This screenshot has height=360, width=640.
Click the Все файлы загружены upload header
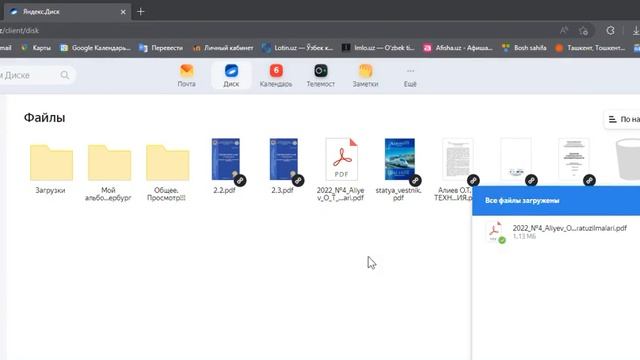(x=556, y=200)
